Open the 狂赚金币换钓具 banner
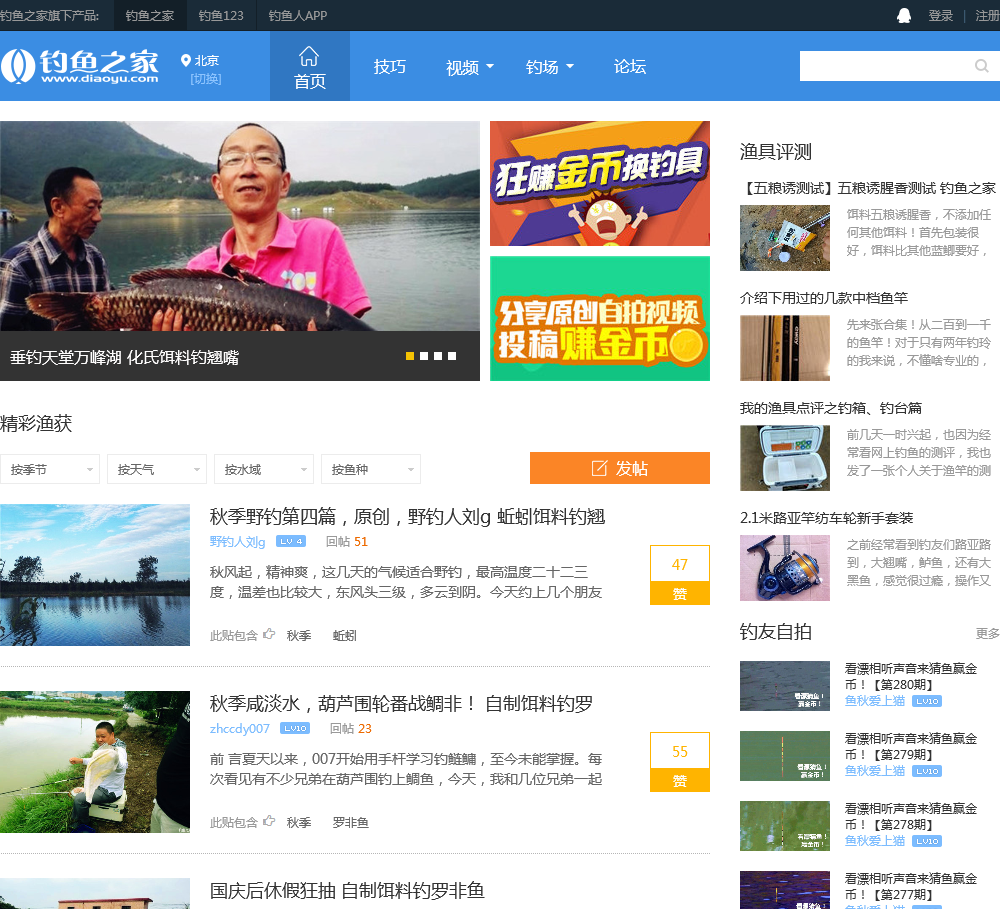1000x909 pixels. click(x=599, y=184)
